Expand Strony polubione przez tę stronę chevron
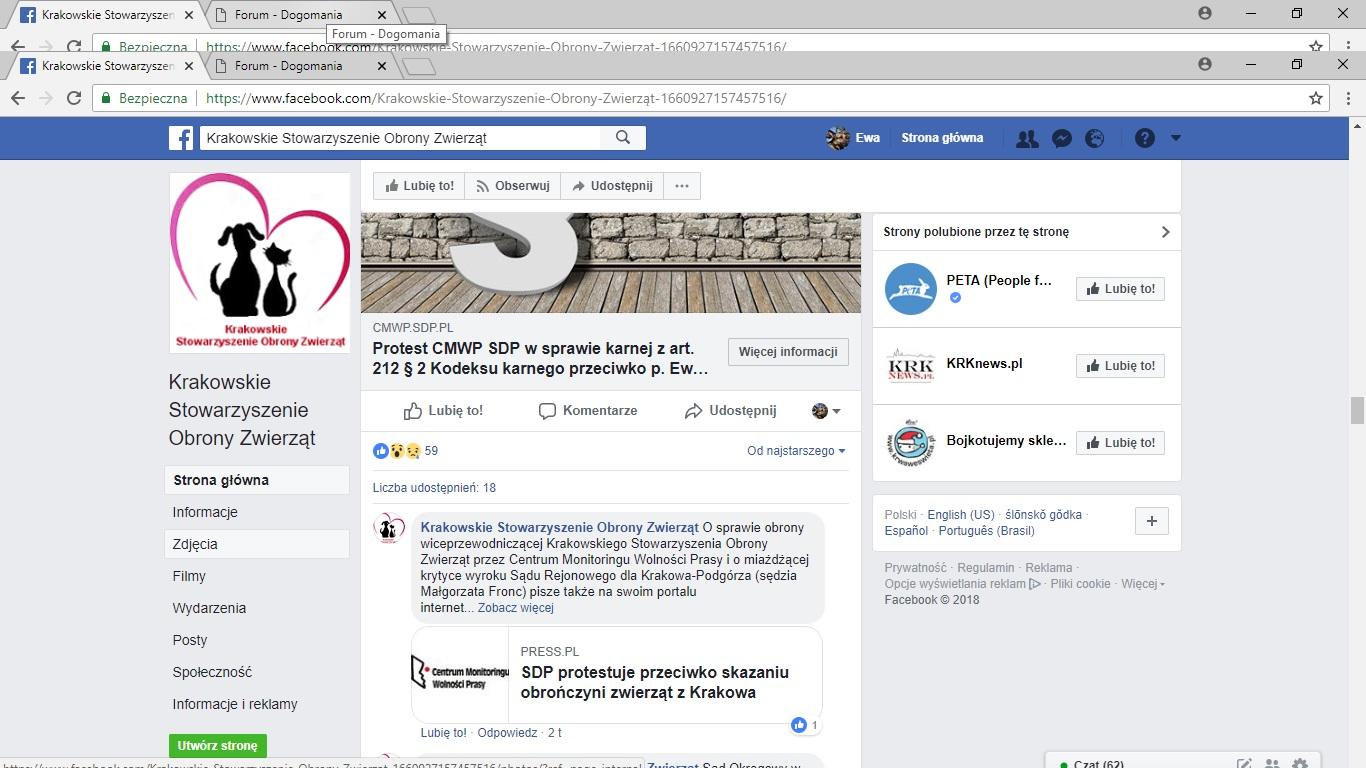The height and width of the screenshot is (768, 1366). [x=1165, y=232]
